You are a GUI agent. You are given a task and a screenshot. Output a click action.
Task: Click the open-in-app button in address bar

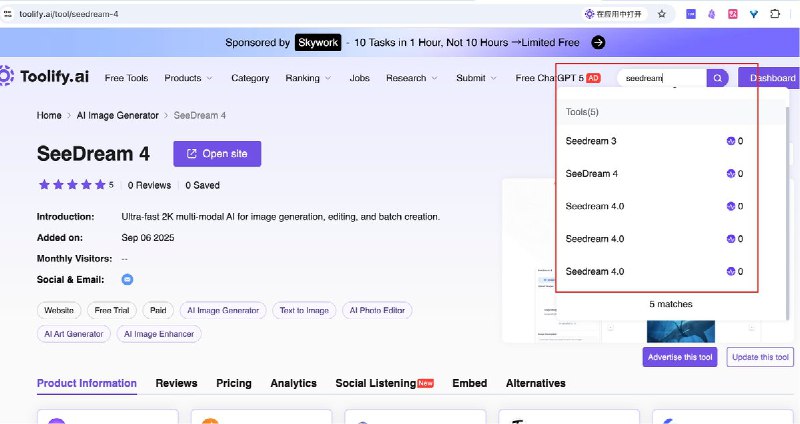pos(614,14)
